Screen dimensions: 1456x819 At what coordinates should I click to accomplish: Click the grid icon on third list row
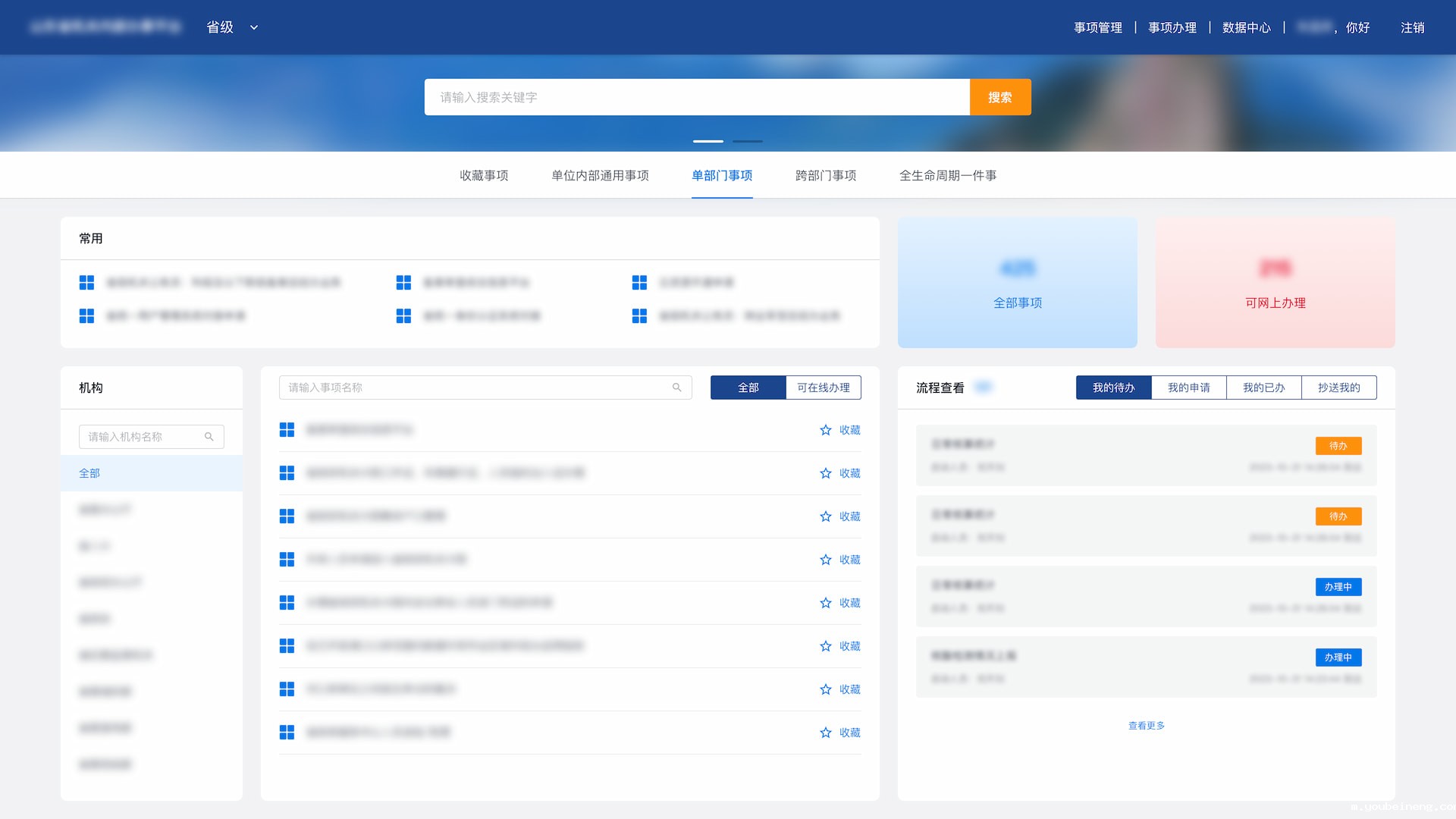287,516
